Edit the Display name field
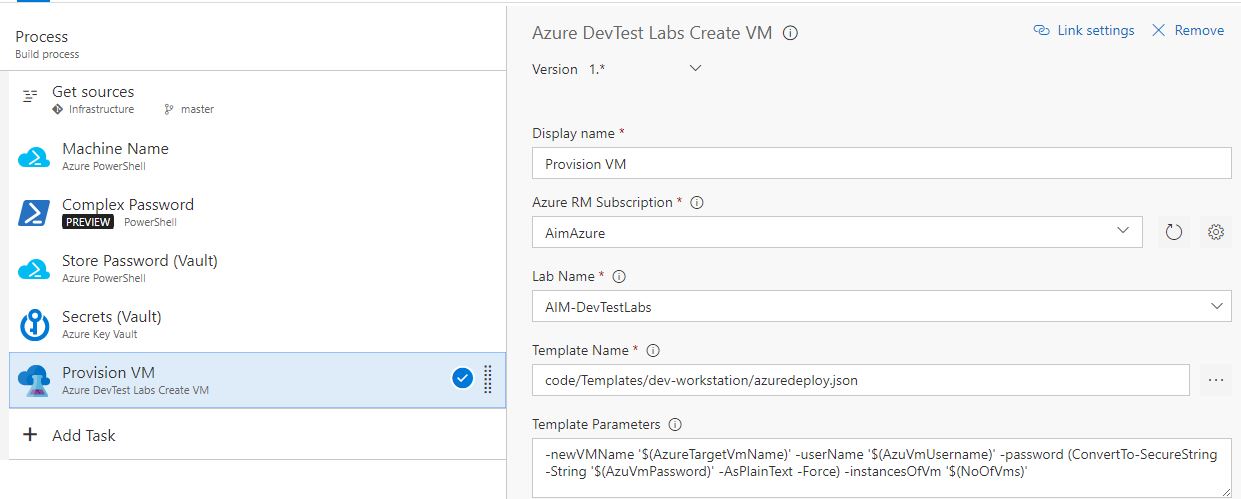The image size is (1241, 499). coord(882,163)
